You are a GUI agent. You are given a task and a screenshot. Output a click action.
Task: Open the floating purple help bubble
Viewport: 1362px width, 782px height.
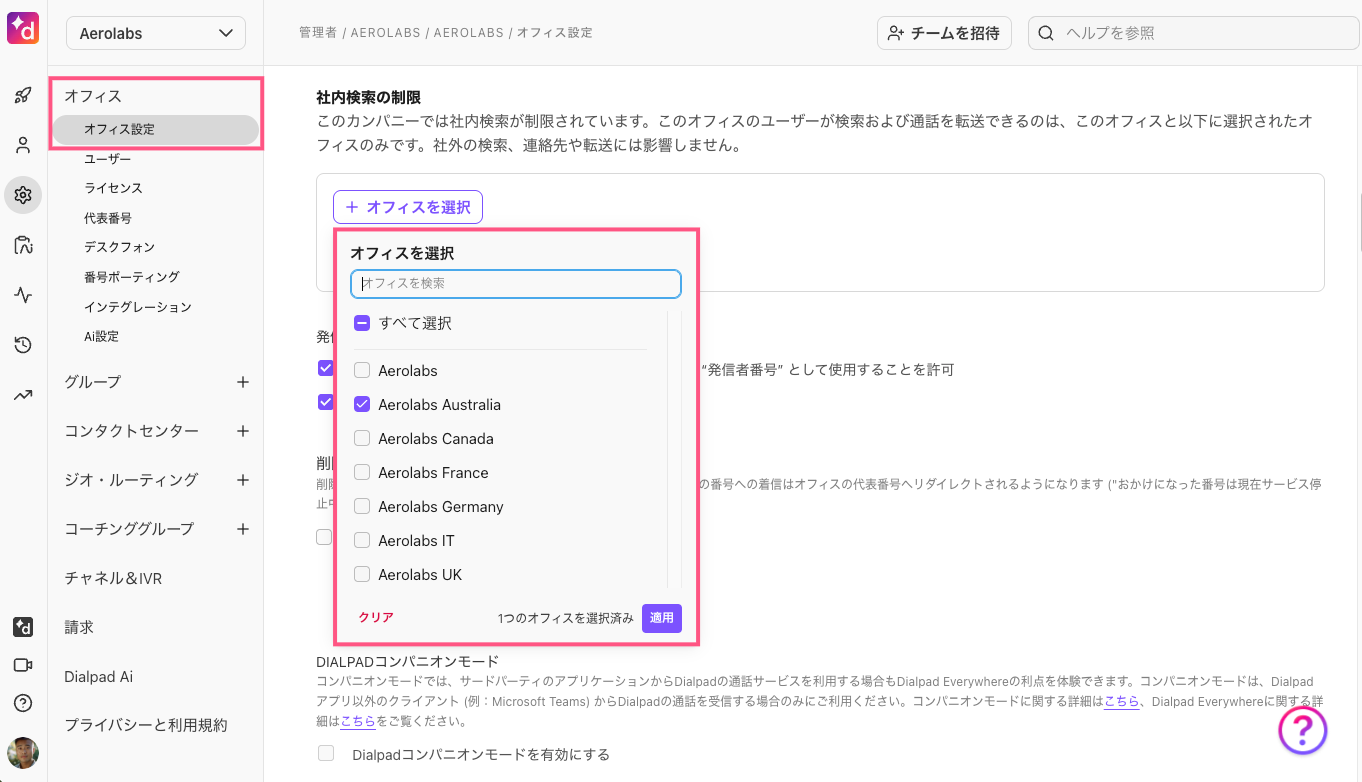tap(1303, 730)
